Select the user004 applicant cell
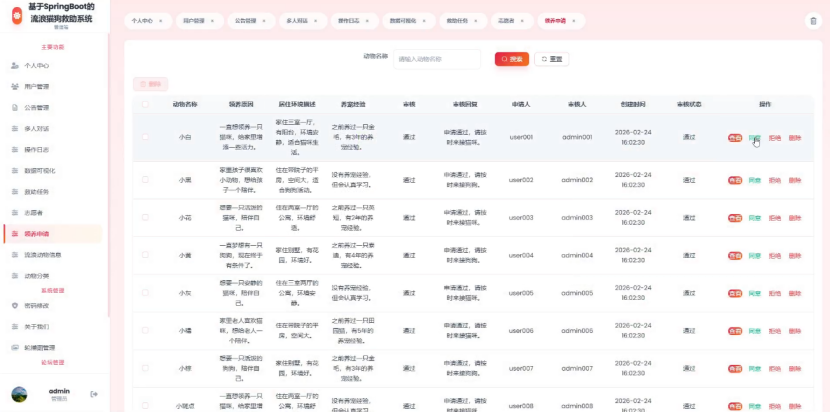The height and width of the screenshot is (412, 830). coord(521,255)
